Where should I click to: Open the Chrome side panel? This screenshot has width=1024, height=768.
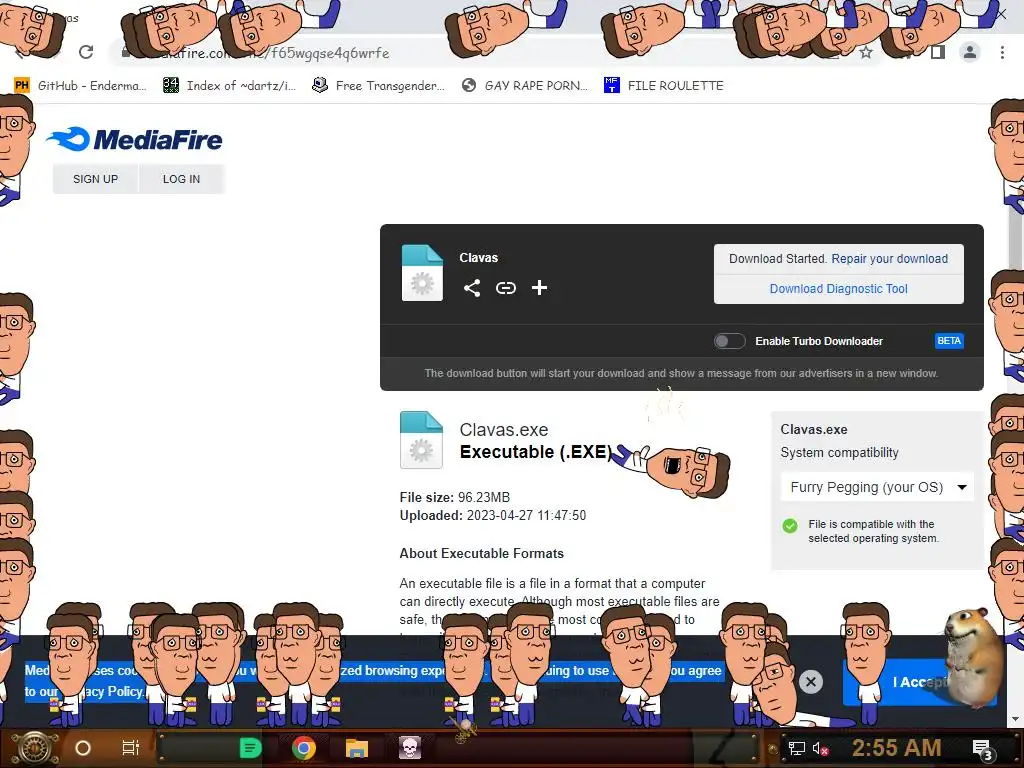click(x=938, y=52)
